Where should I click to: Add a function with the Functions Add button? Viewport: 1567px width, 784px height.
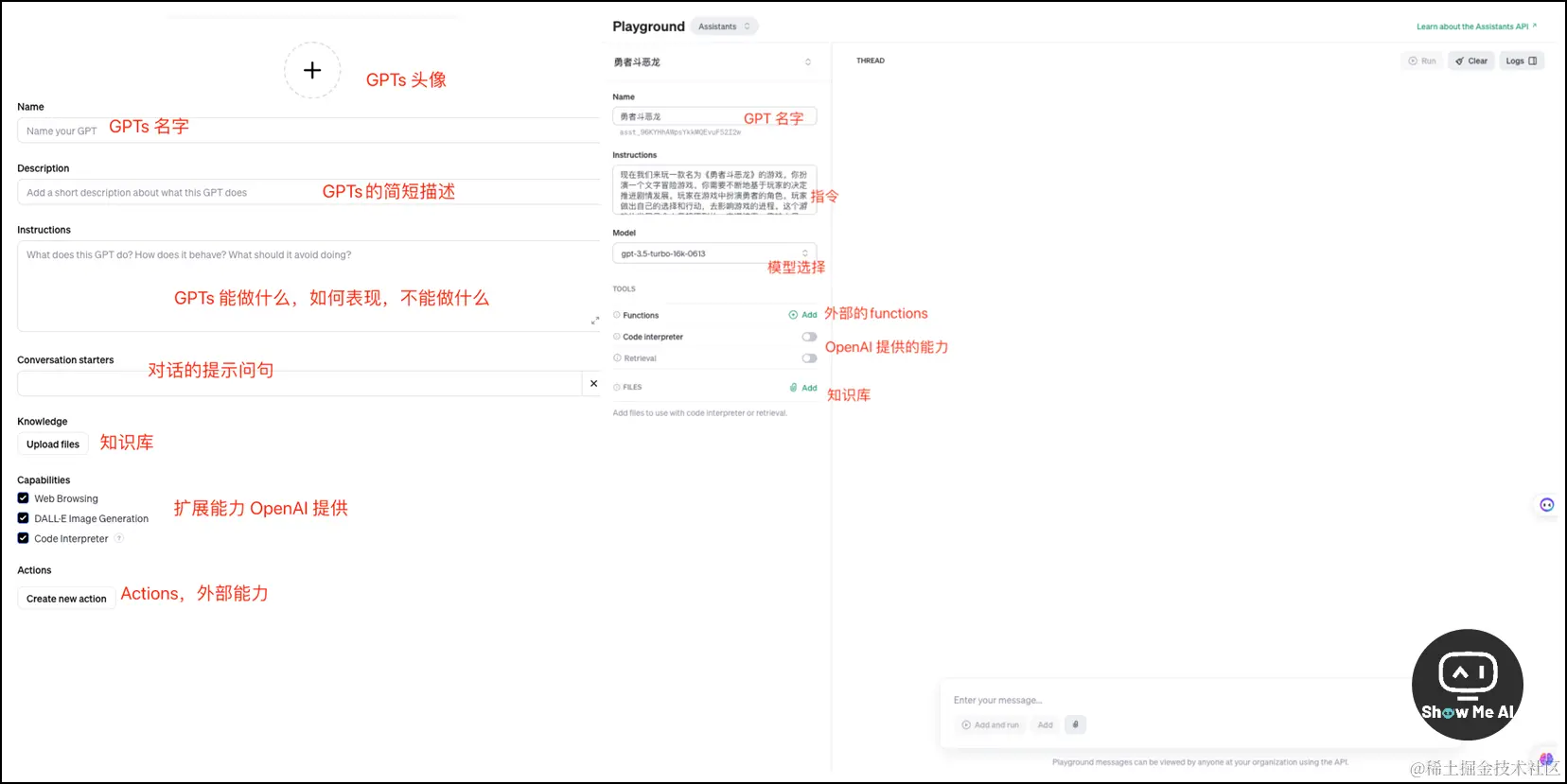(x=803, y=315)
